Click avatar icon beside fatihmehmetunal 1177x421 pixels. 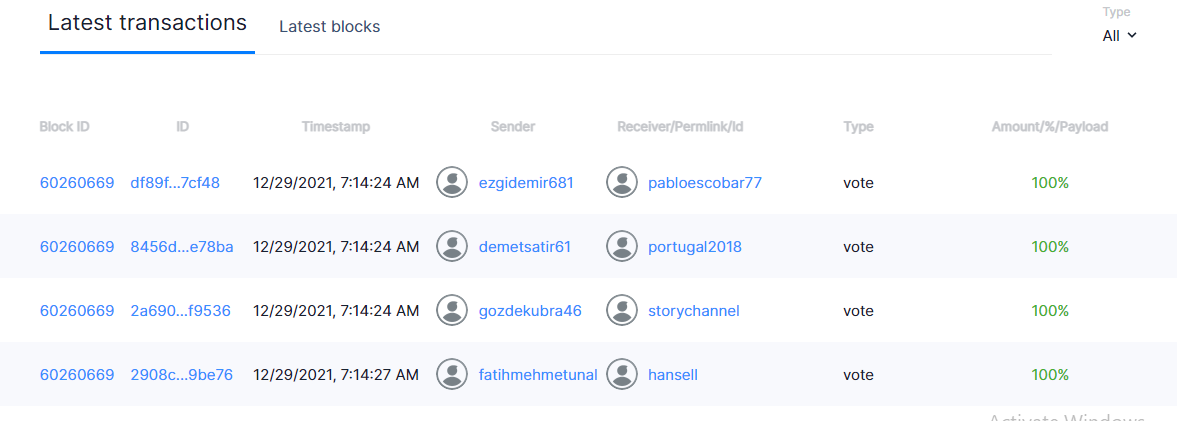(452, 374)
